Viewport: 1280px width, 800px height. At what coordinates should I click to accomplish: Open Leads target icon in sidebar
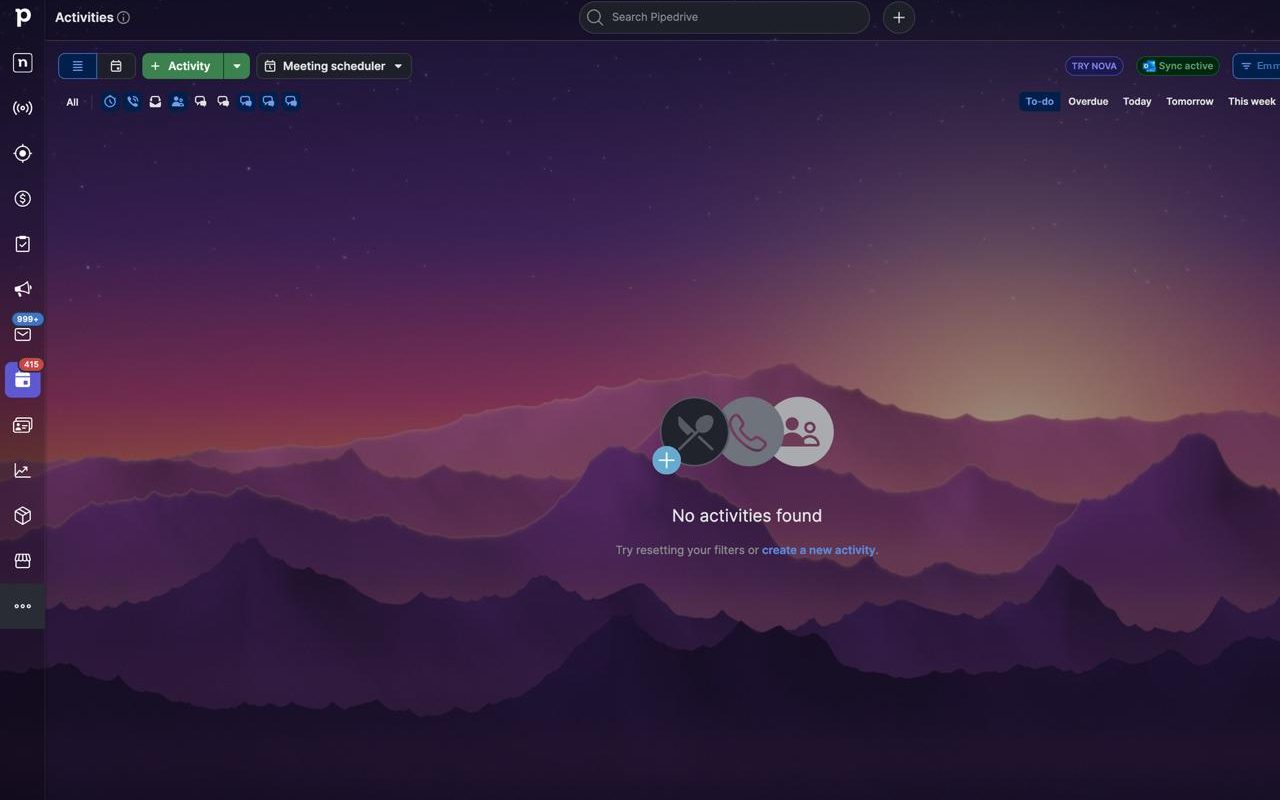[x=22, y=153]
